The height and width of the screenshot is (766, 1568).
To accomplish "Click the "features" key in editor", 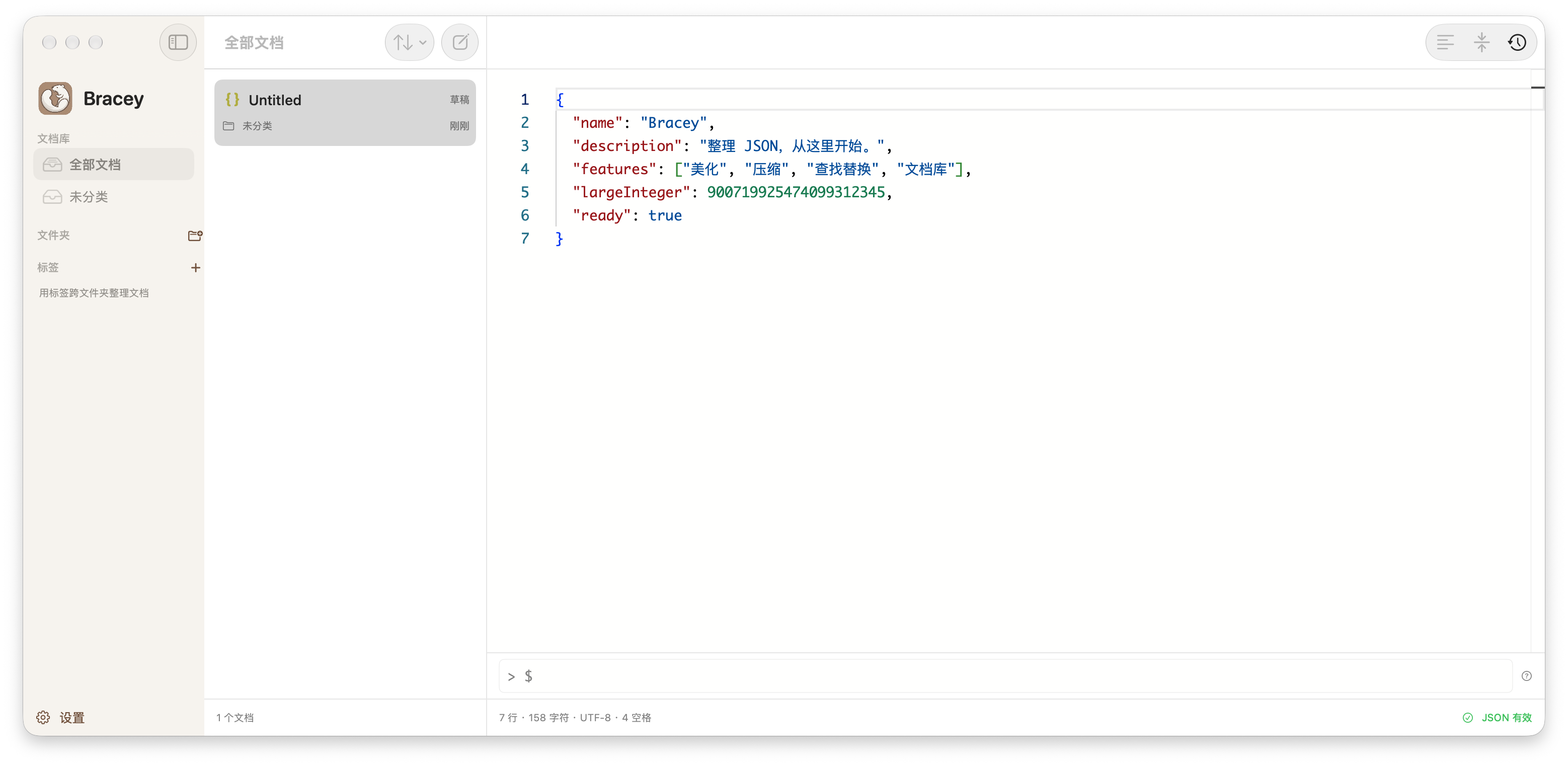I will click(x=614, y=169).
